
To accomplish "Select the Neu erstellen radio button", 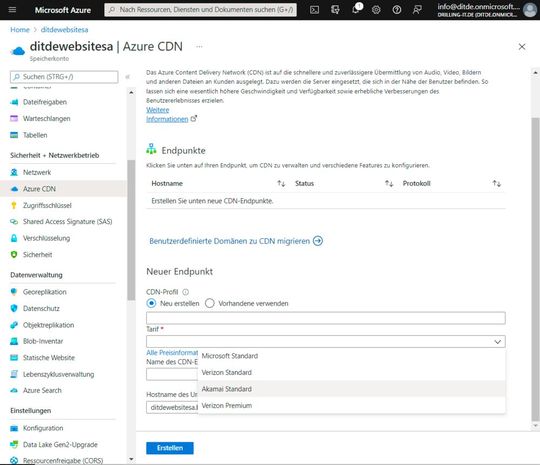I will pyautogui.click(x=151, y=303).
